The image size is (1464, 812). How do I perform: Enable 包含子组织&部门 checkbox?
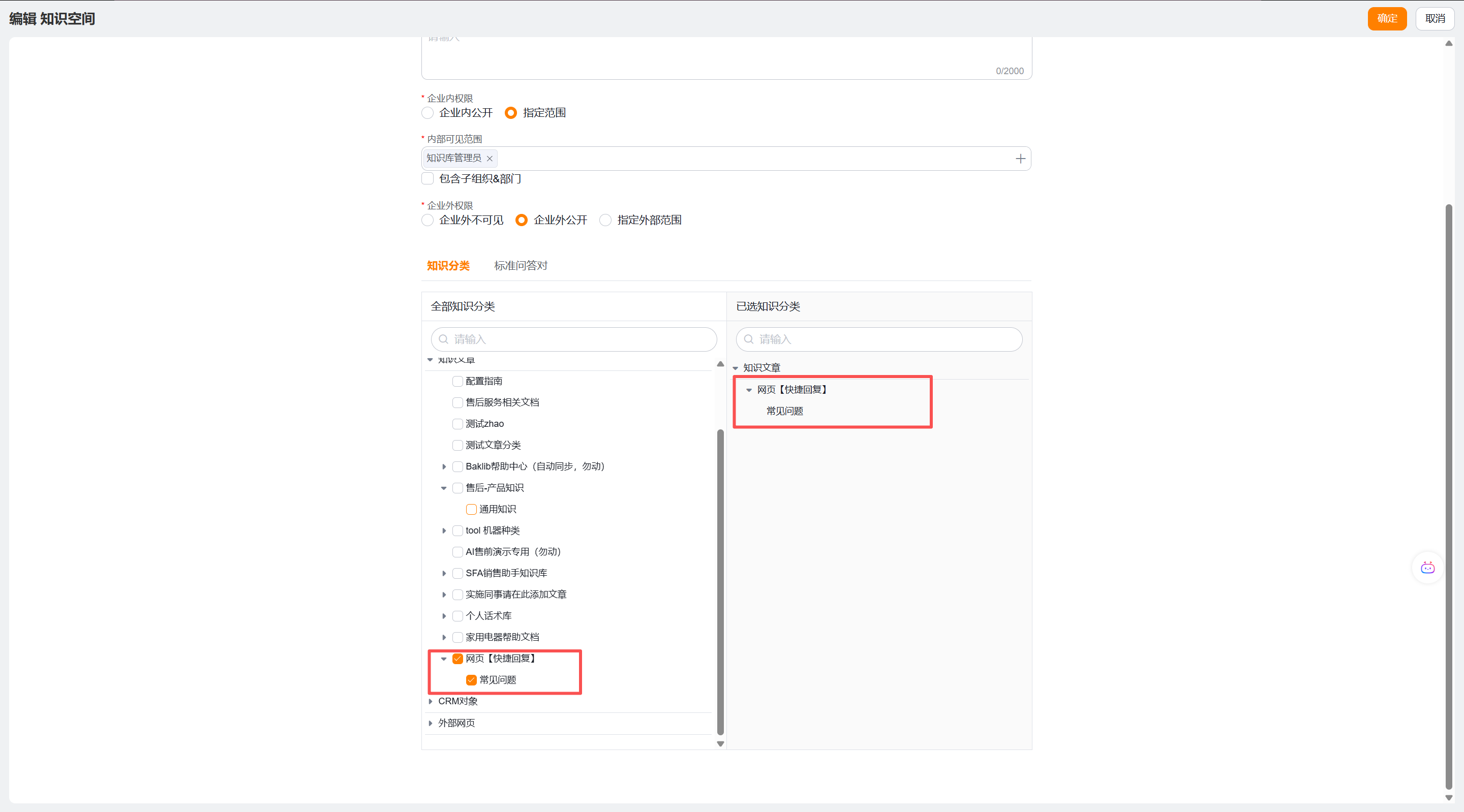[428, 179]
